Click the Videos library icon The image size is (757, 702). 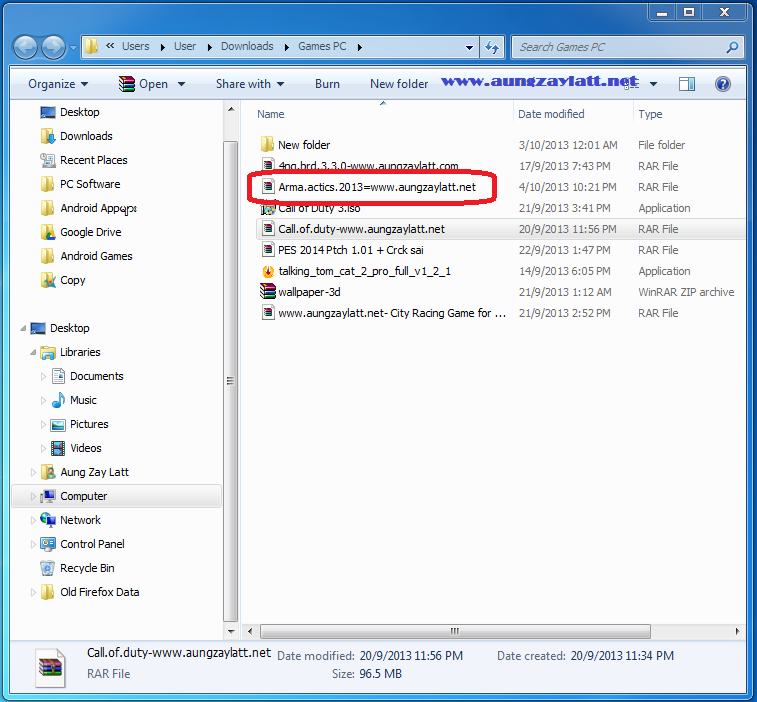pos(58,449)
